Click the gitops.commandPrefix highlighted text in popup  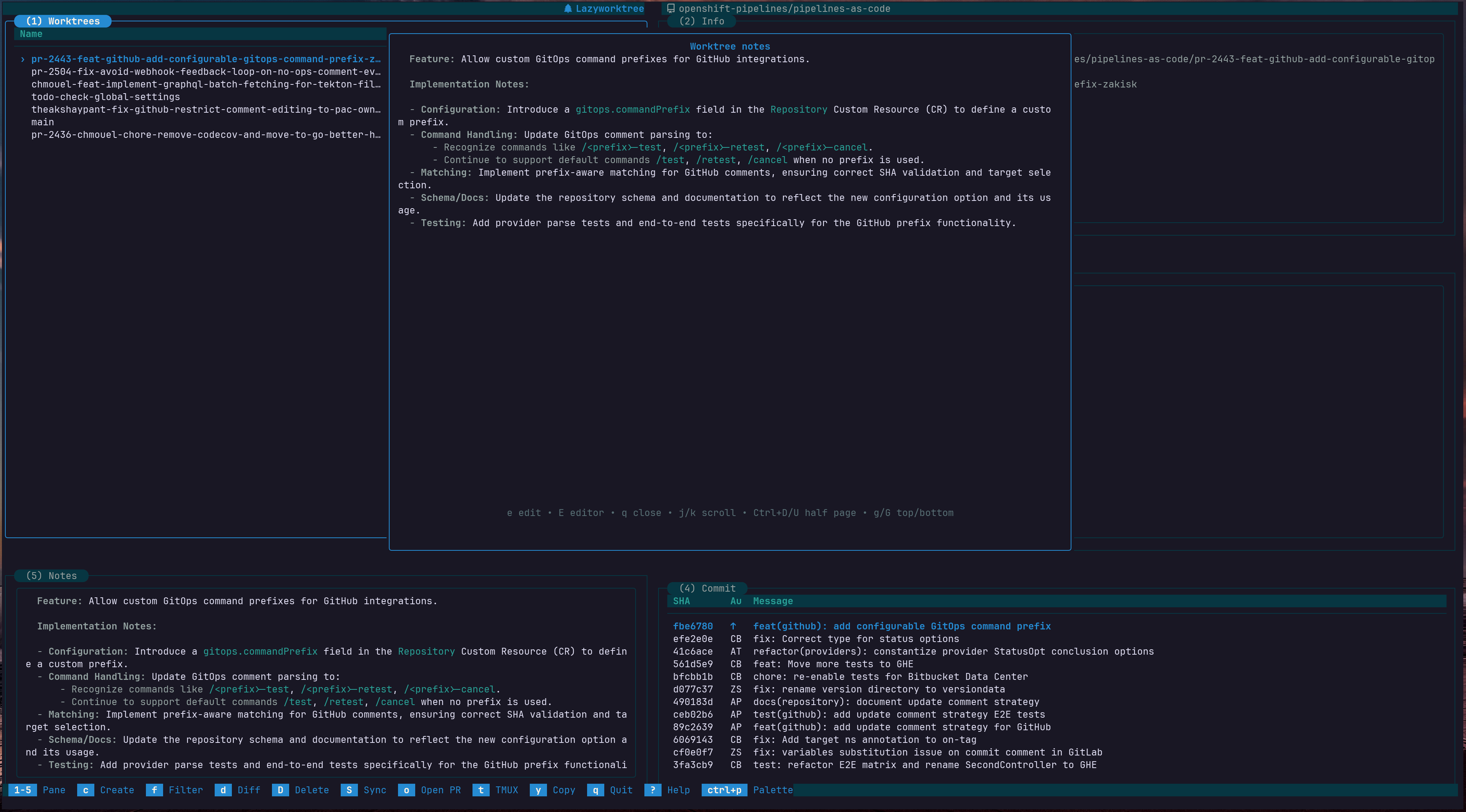click(632, 109)
